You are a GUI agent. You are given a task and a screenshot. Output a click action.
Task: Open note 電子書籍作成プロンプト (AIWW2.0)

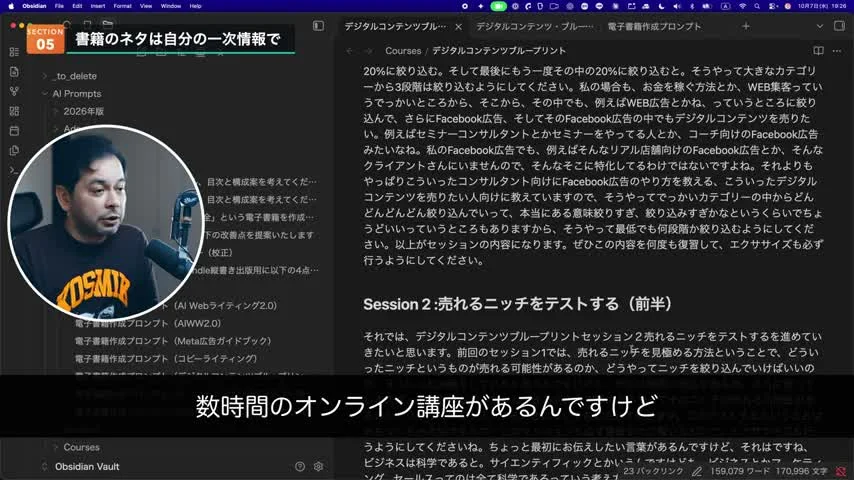(148, 323)
